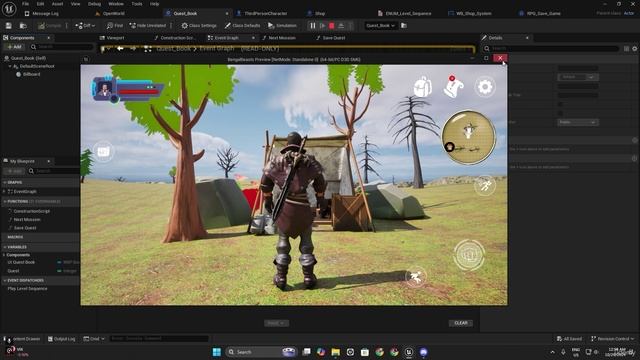Open the File menu
This screenshot has width=640, height=360.
click(x=25, y=4)
